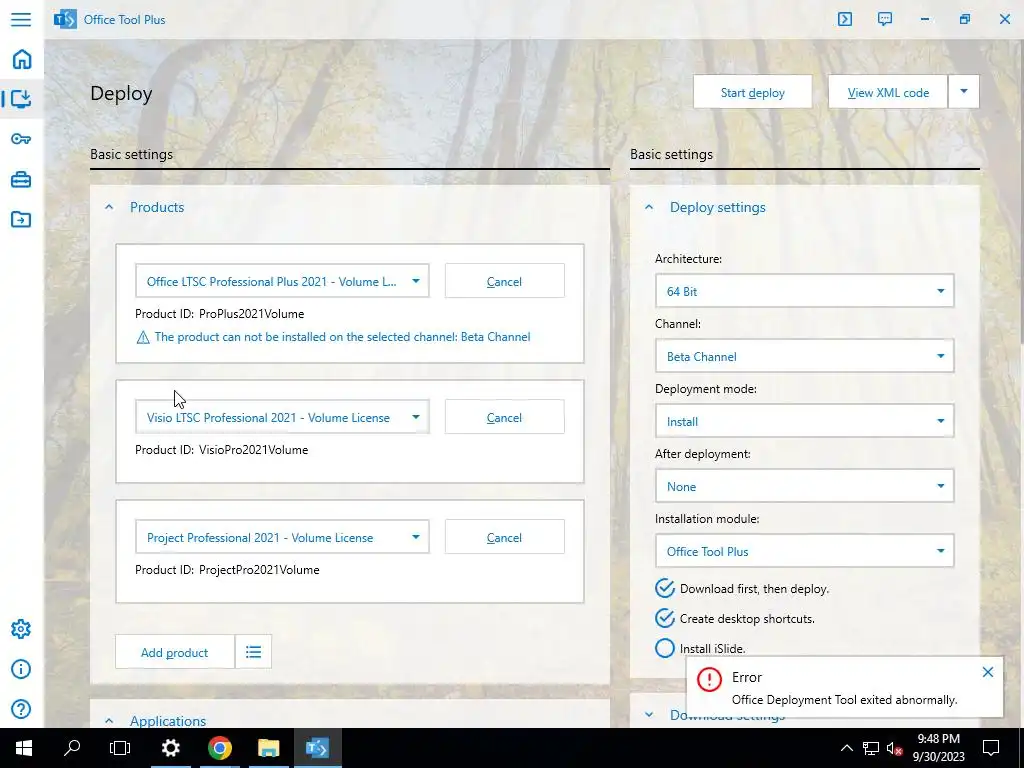Open the network tray icon
Viewport: 1024px width, 768px height.
click(x=871, y=748)
